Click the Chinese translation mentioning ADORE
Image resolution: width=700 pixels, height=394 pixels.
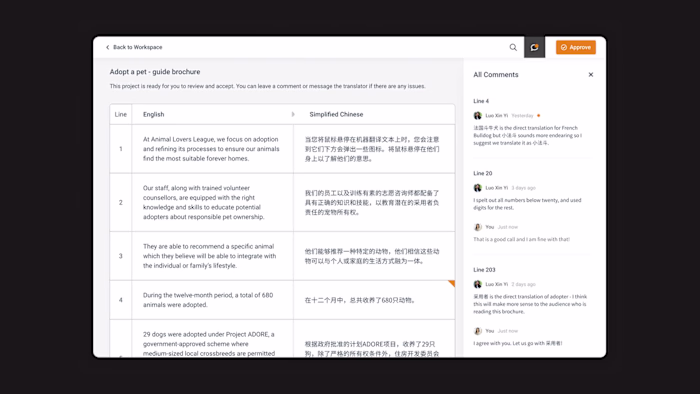point(372,348)
